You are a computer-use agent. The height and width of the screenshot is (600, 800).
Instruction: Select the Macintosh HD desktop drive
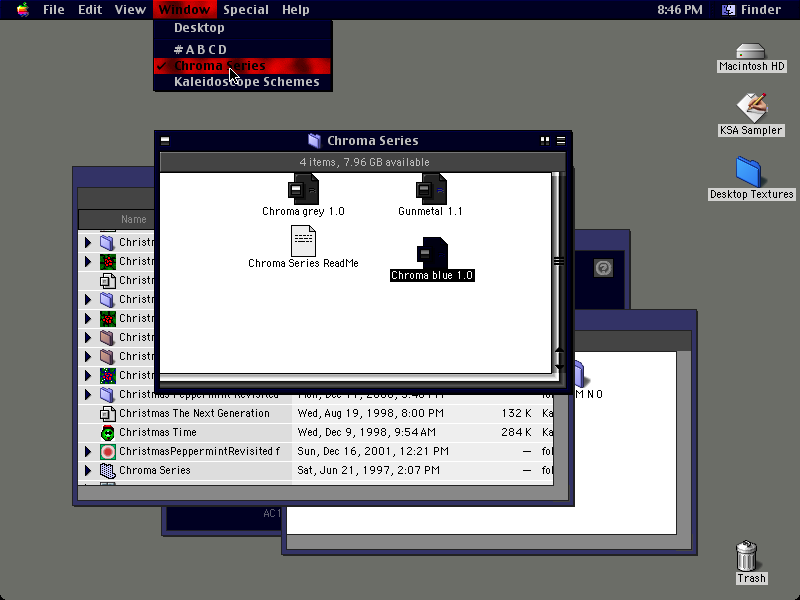751,57
